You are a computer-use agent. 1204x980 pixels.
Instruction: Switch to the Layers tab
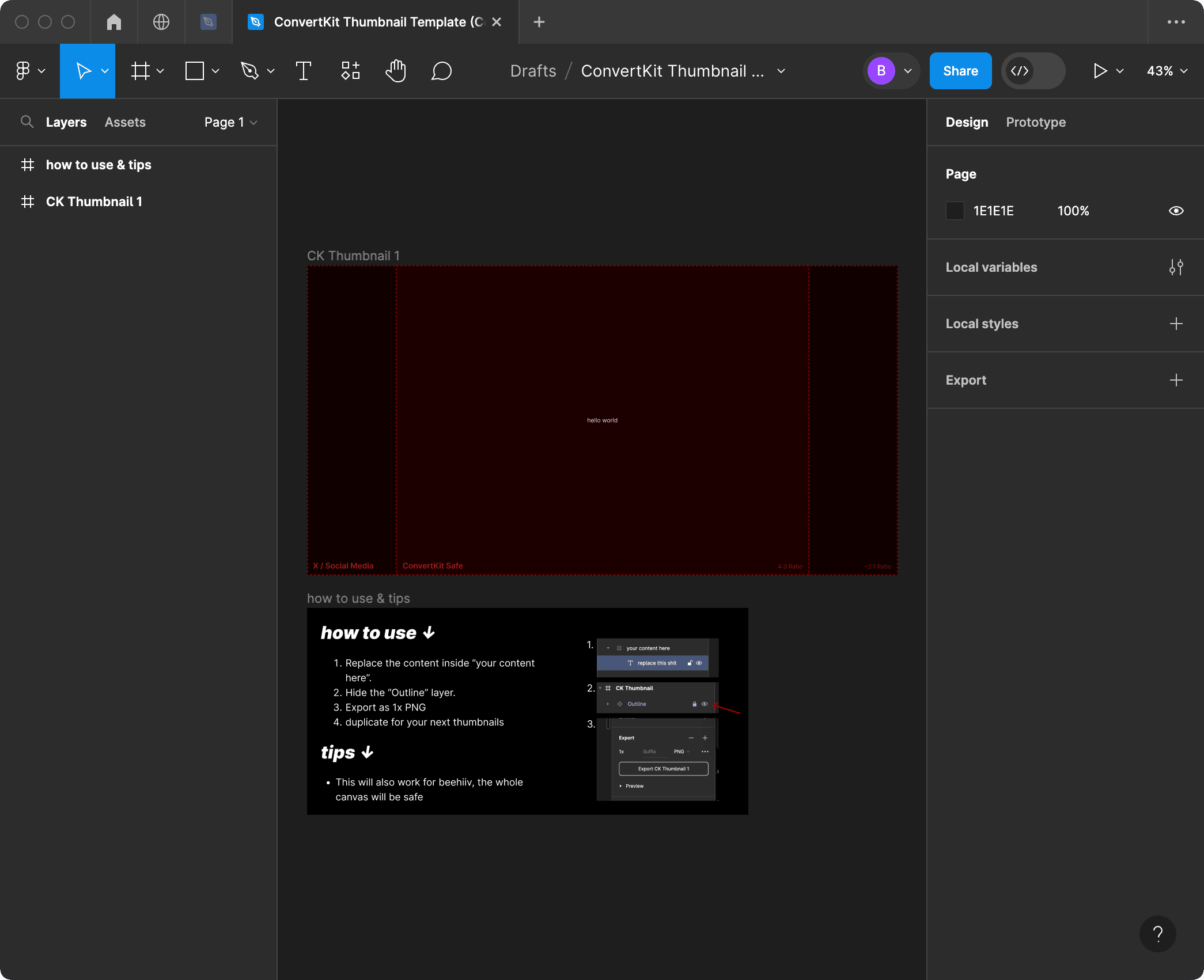coord(66,122)
